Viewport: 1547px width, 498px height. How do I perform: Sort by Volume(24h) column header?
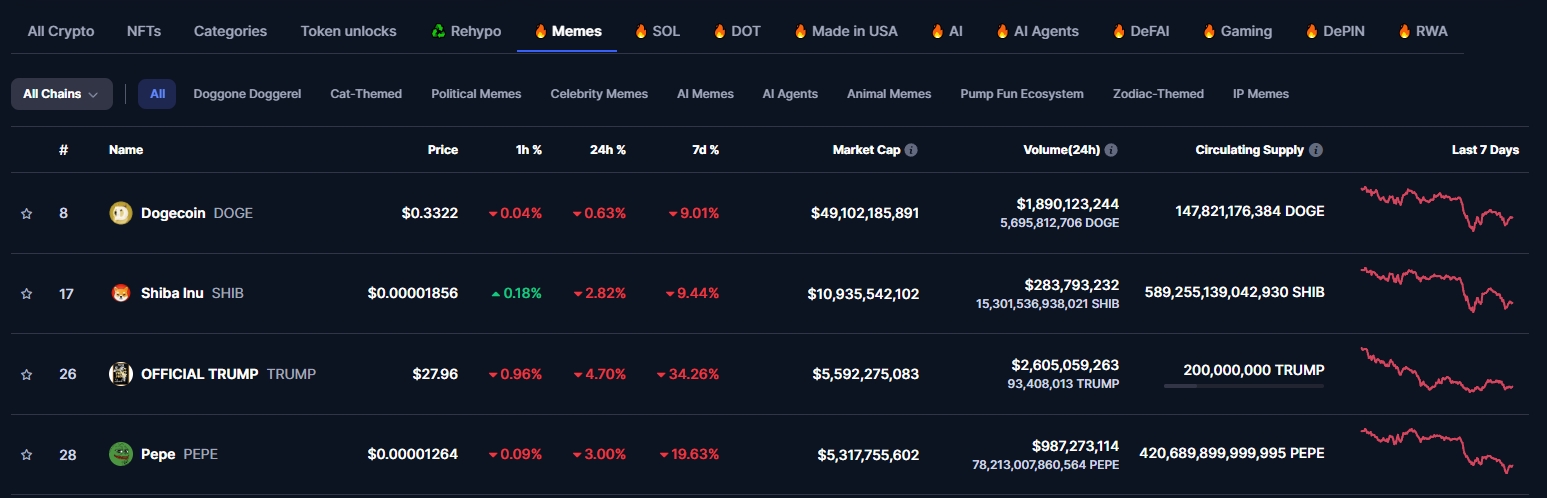[1061, 150]
